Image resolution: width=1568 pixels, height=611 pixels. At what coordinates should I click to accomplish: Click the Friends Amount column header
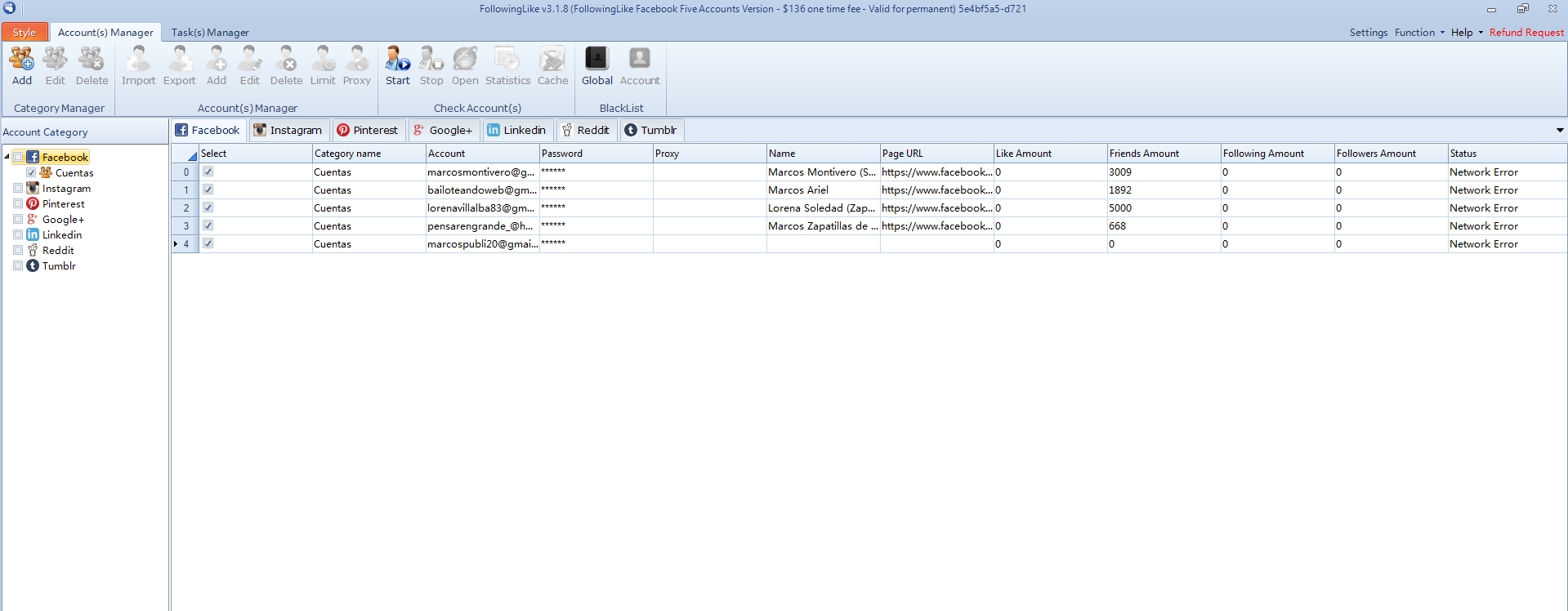pyautogui.click(x=1144, y=154)
